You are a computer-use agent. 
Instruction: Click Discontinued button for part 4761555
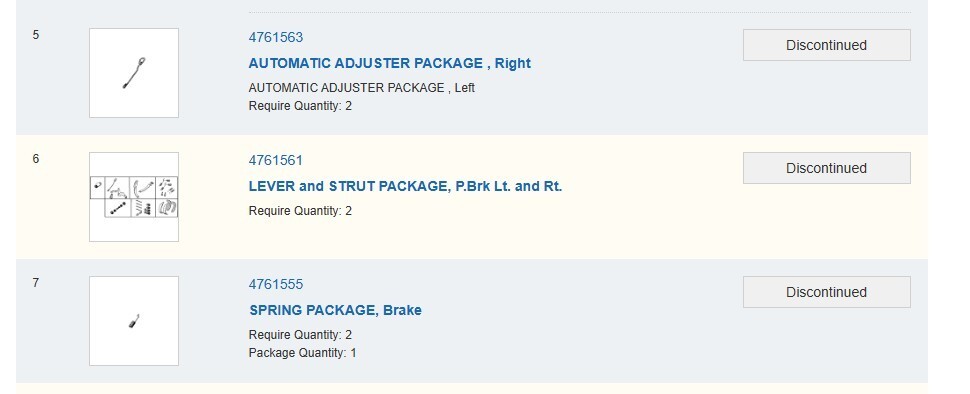pos(826,292)
